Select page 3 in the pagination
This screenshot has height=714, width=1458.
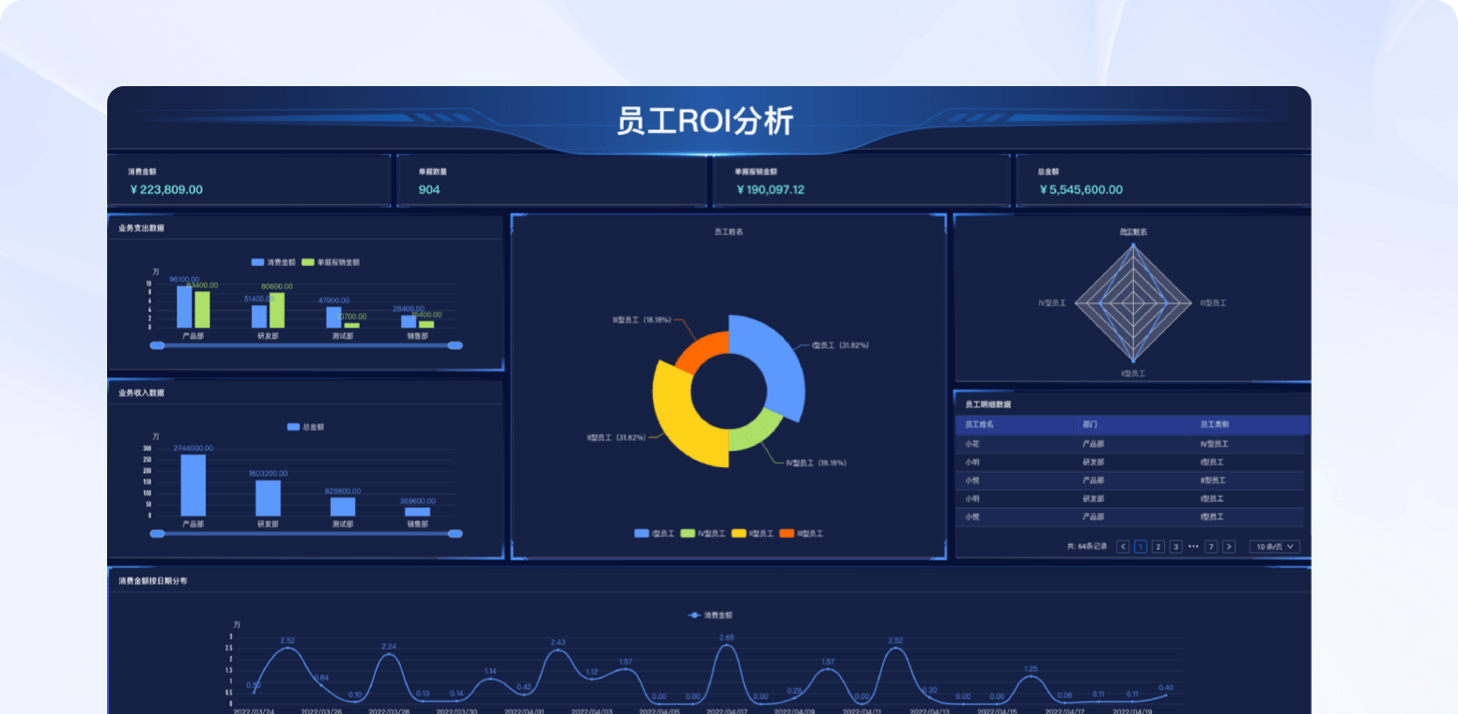[1176, 547]
